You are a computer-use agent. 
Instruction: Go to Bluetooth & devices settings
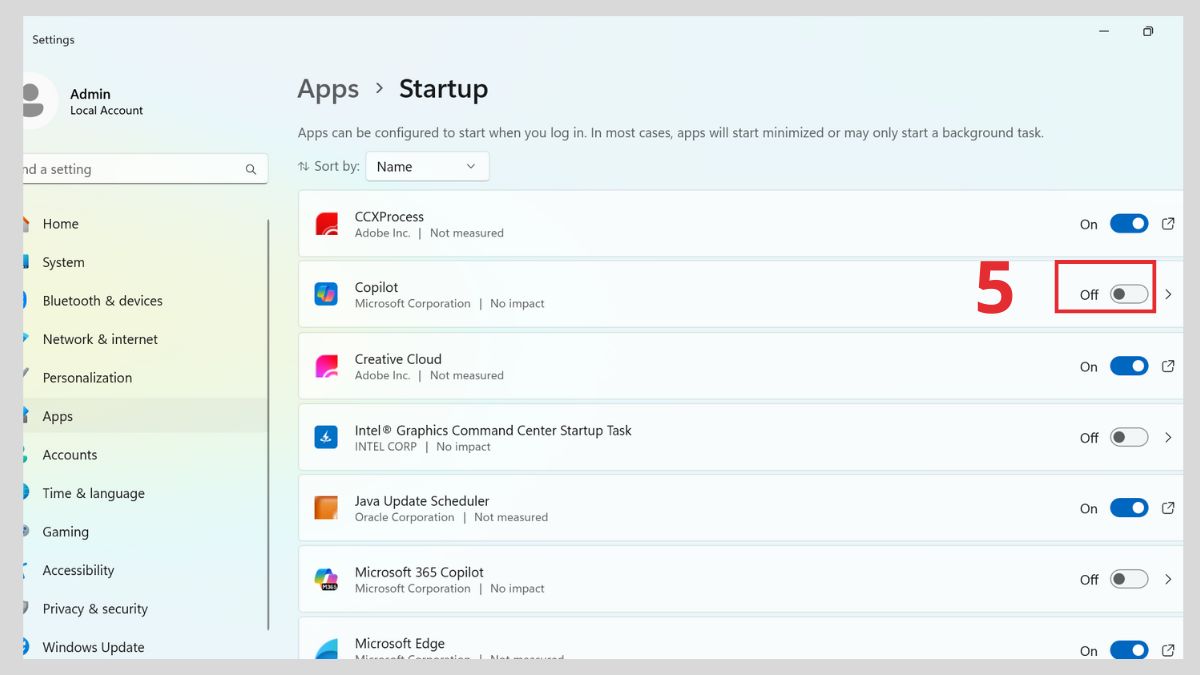pyautogui.click(x=102, y=301)
